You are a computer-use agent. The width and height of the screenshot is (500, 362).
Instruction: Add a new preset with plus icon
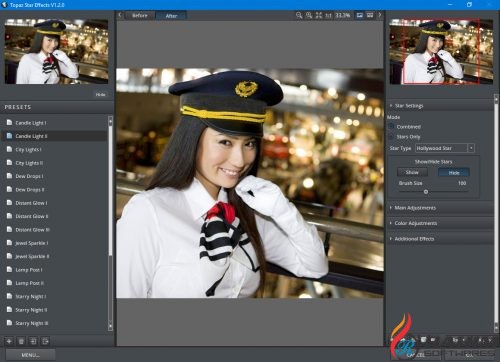(9, 341)
